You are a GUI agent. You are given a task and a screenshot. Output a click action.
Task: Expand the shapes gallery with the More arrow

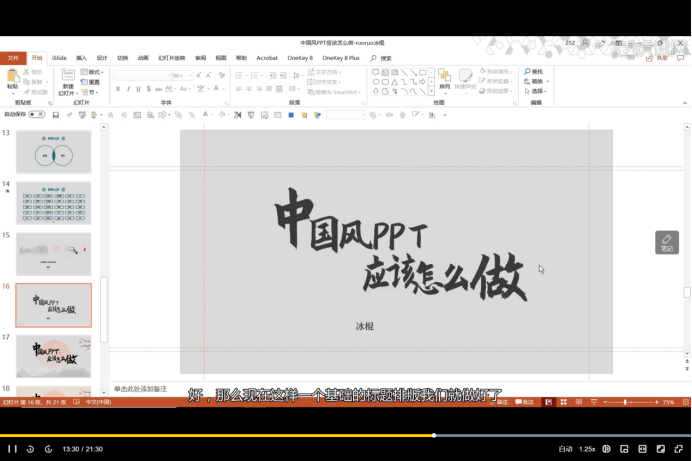[431, 92]
